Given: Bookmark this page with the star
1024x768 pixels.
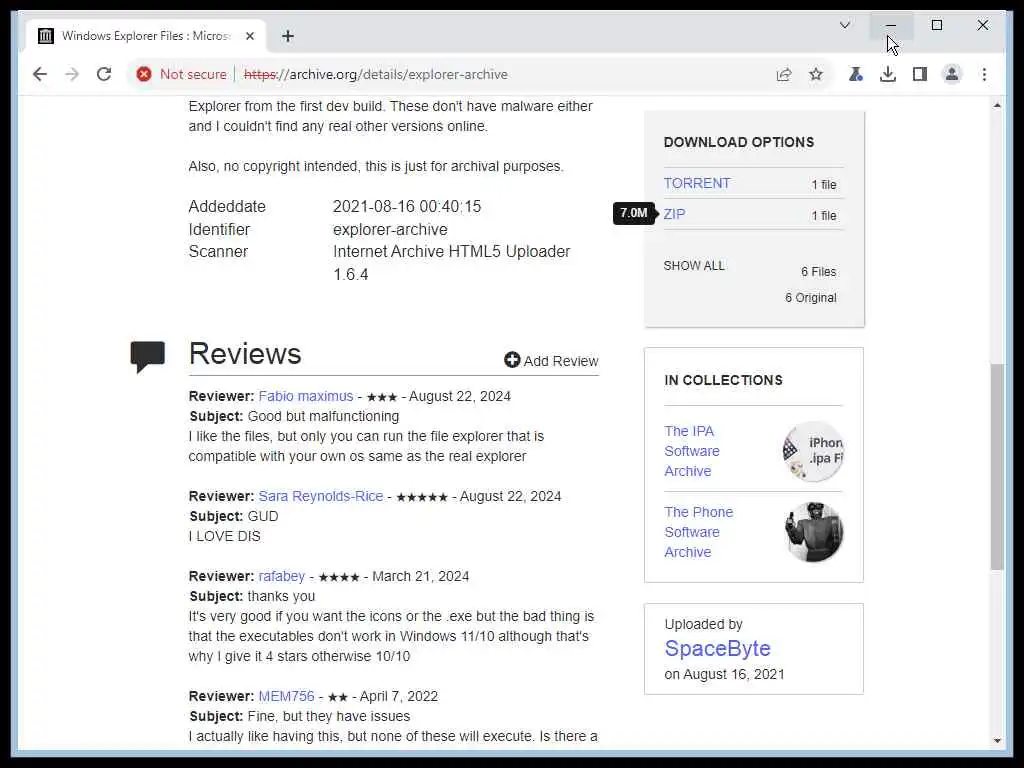Looking at the screenshot, I should [x=816, y=74].
